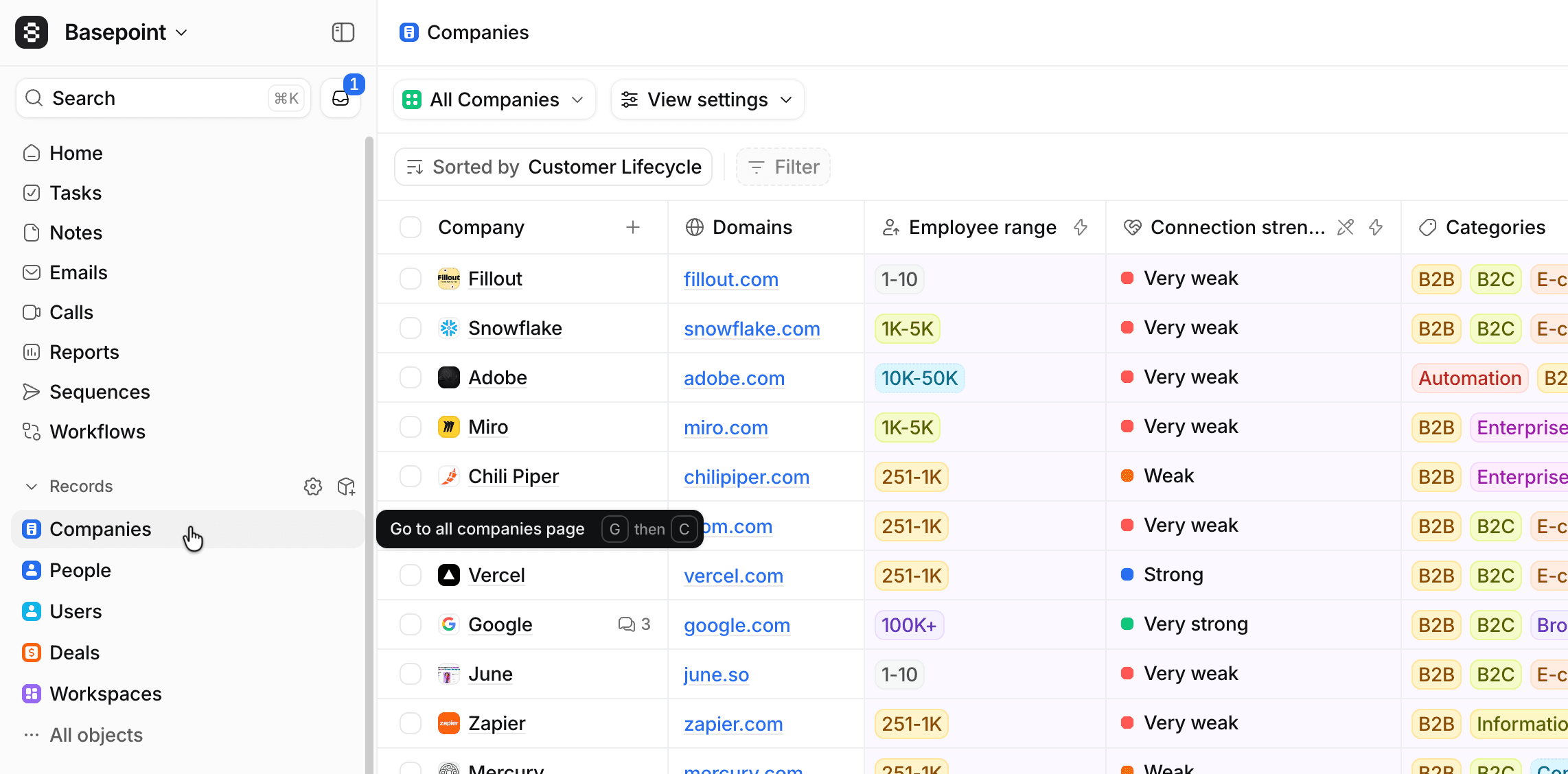This screenshot has width=1568, height=774.
Task: Collapse the Records section
Action: (32, 486)
